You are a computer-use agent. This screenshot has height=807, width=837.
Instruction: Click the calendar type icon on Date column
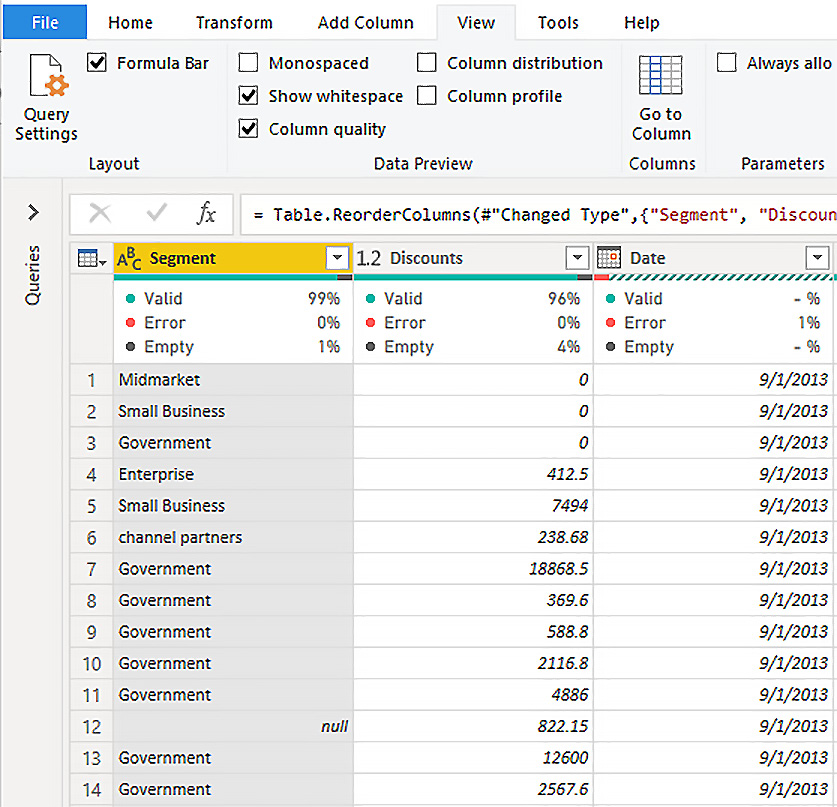click(x=609, y=258)
